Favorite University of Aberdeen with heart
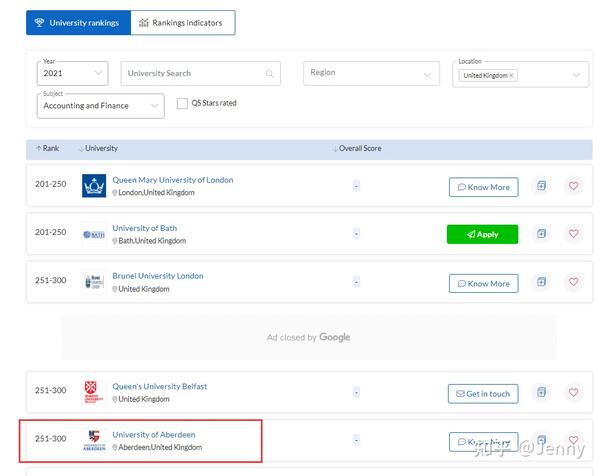Viewport: 600px width, 476px height. (573, 440)
